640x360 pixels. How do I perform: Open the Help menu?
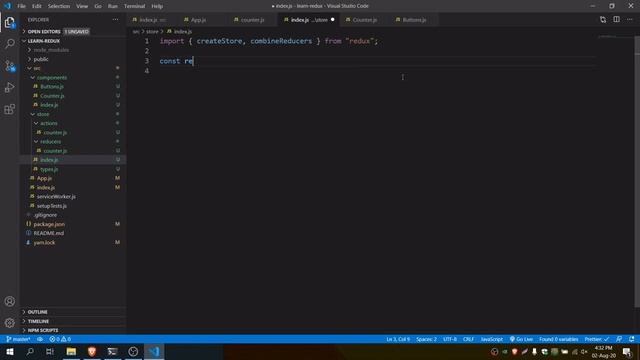point(157,6)
